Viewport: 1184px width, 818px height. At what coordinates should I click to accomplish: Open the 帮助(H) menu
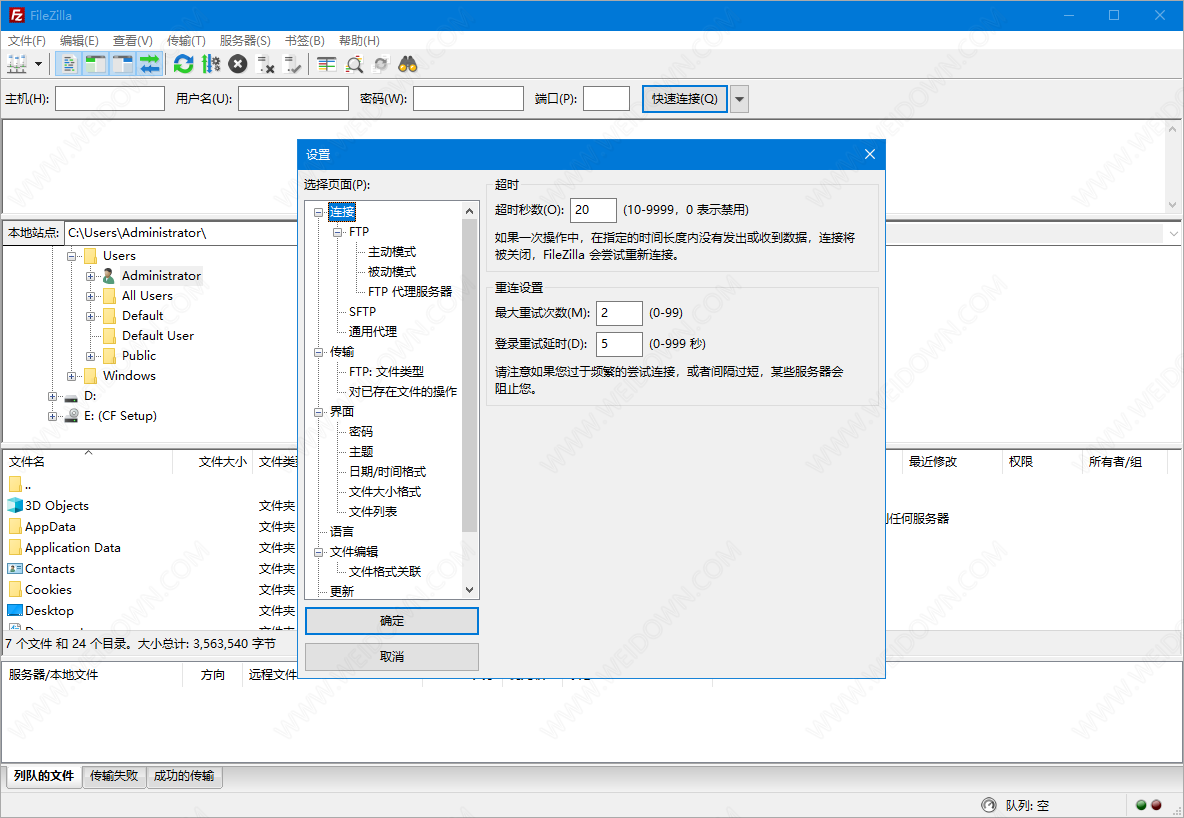tap(359, 41)
